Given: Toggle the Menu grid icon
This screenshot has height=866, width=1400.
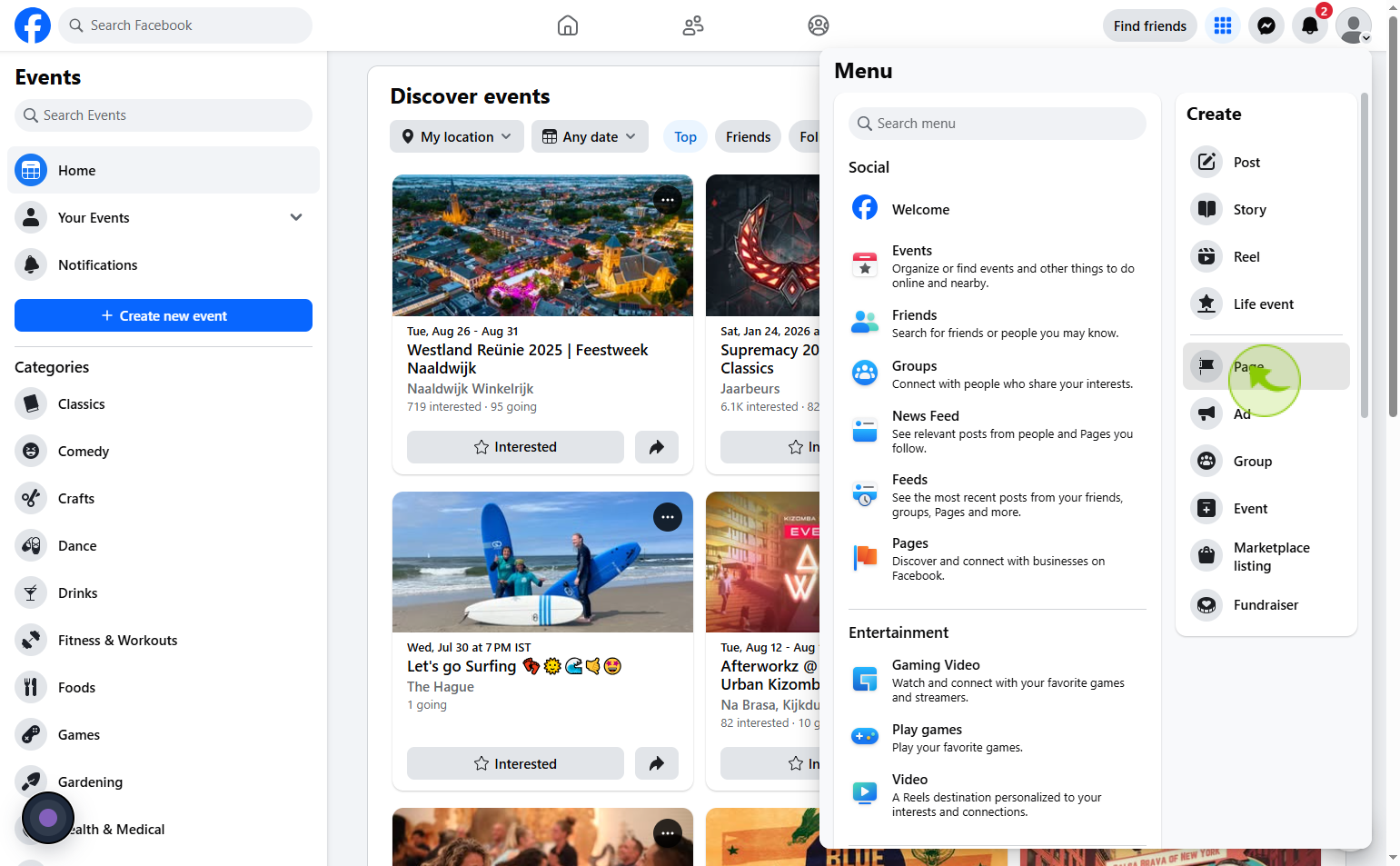Looking at the screenshot, I should (x=1223, y=25).
